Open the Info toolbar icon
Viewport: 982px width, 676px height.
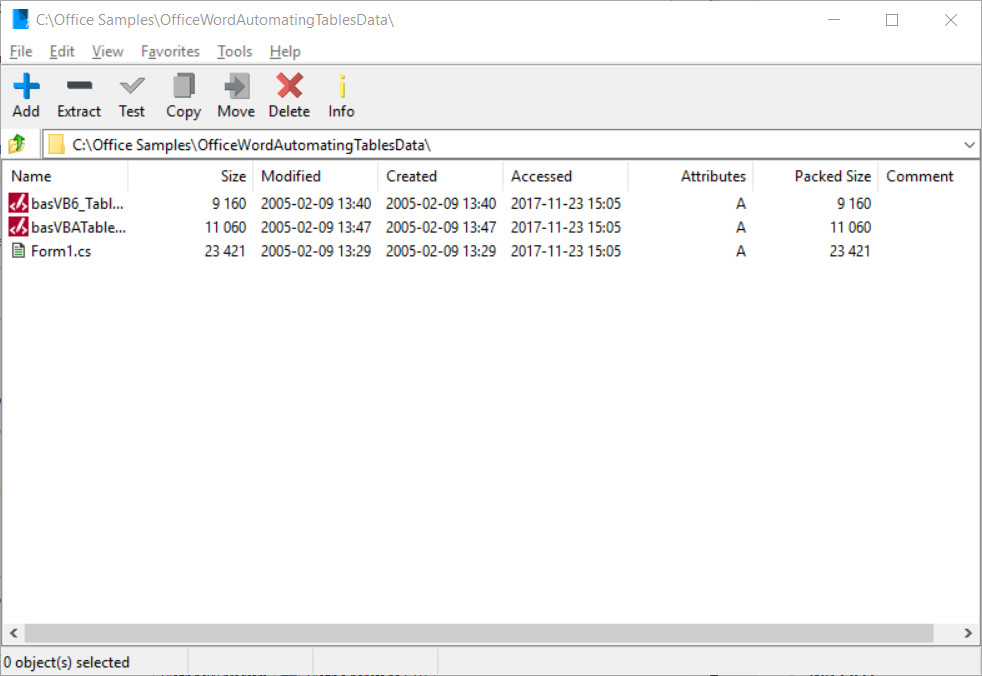coord(342,86)
